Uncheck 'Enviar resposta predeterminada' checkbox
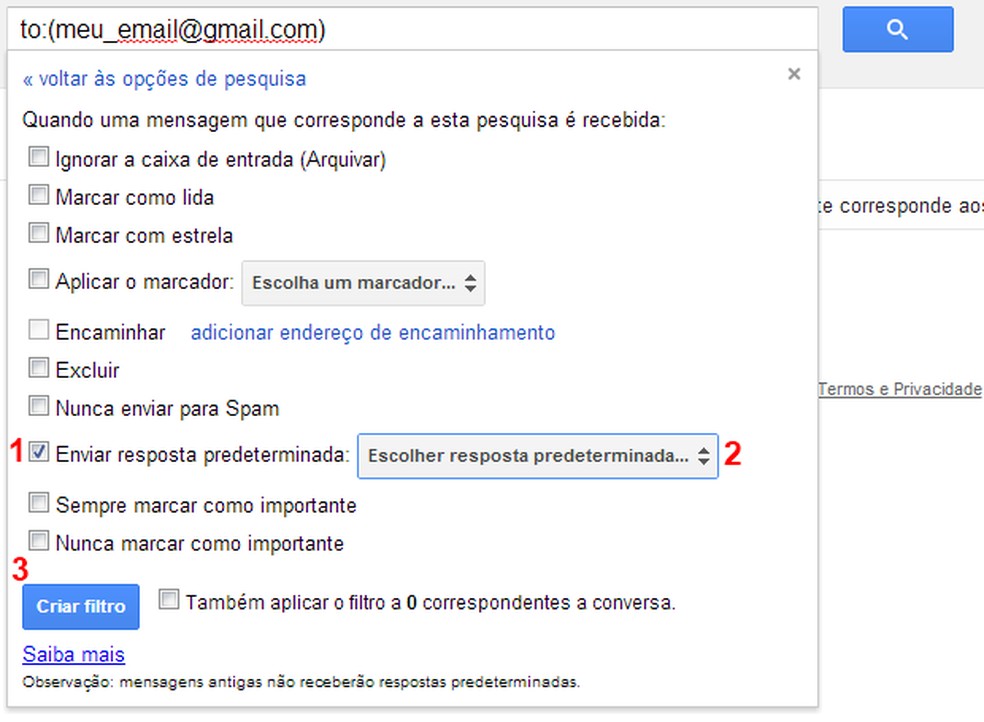Image resolution: width=984 pixels, height=722 pixels. (x=38, y=452)
